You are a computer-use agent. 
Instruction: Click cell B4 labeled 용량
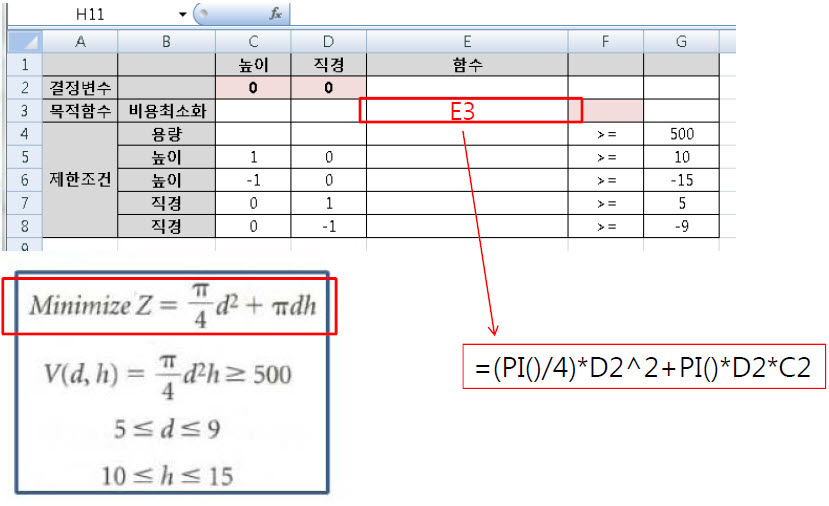166,134
